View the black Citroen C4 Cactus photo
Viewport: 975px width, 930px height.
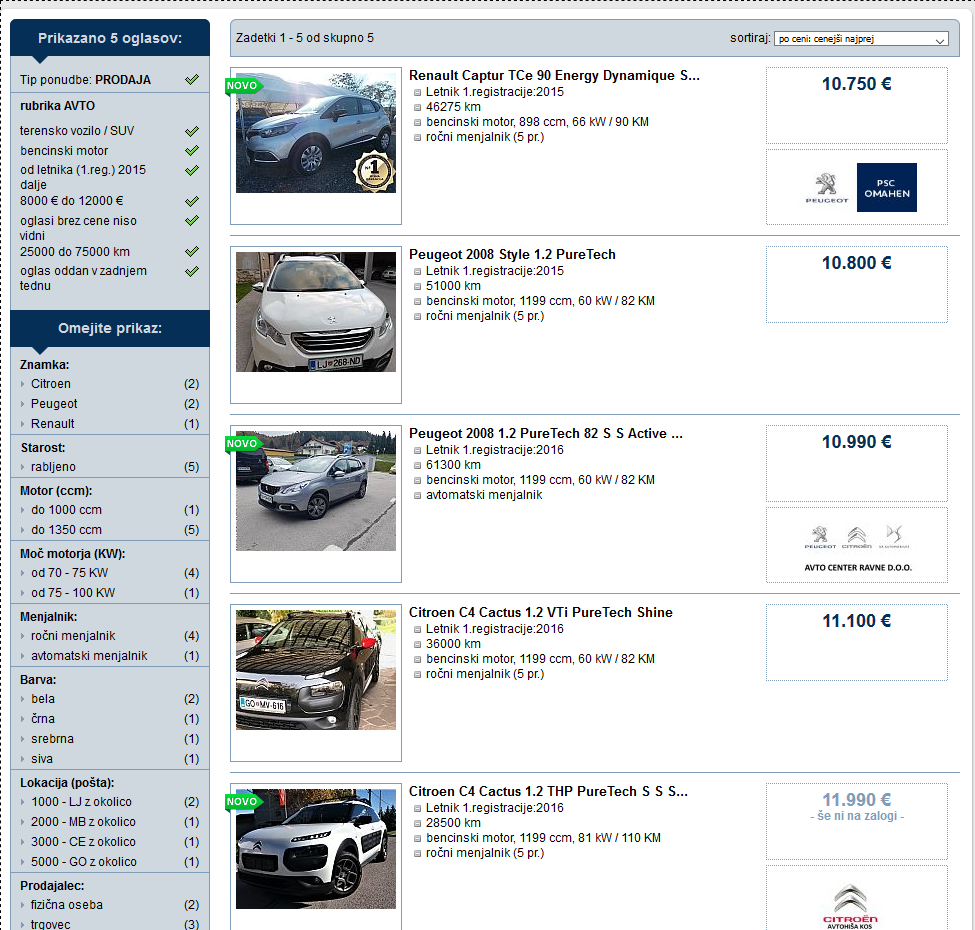(x=316, y=670)
